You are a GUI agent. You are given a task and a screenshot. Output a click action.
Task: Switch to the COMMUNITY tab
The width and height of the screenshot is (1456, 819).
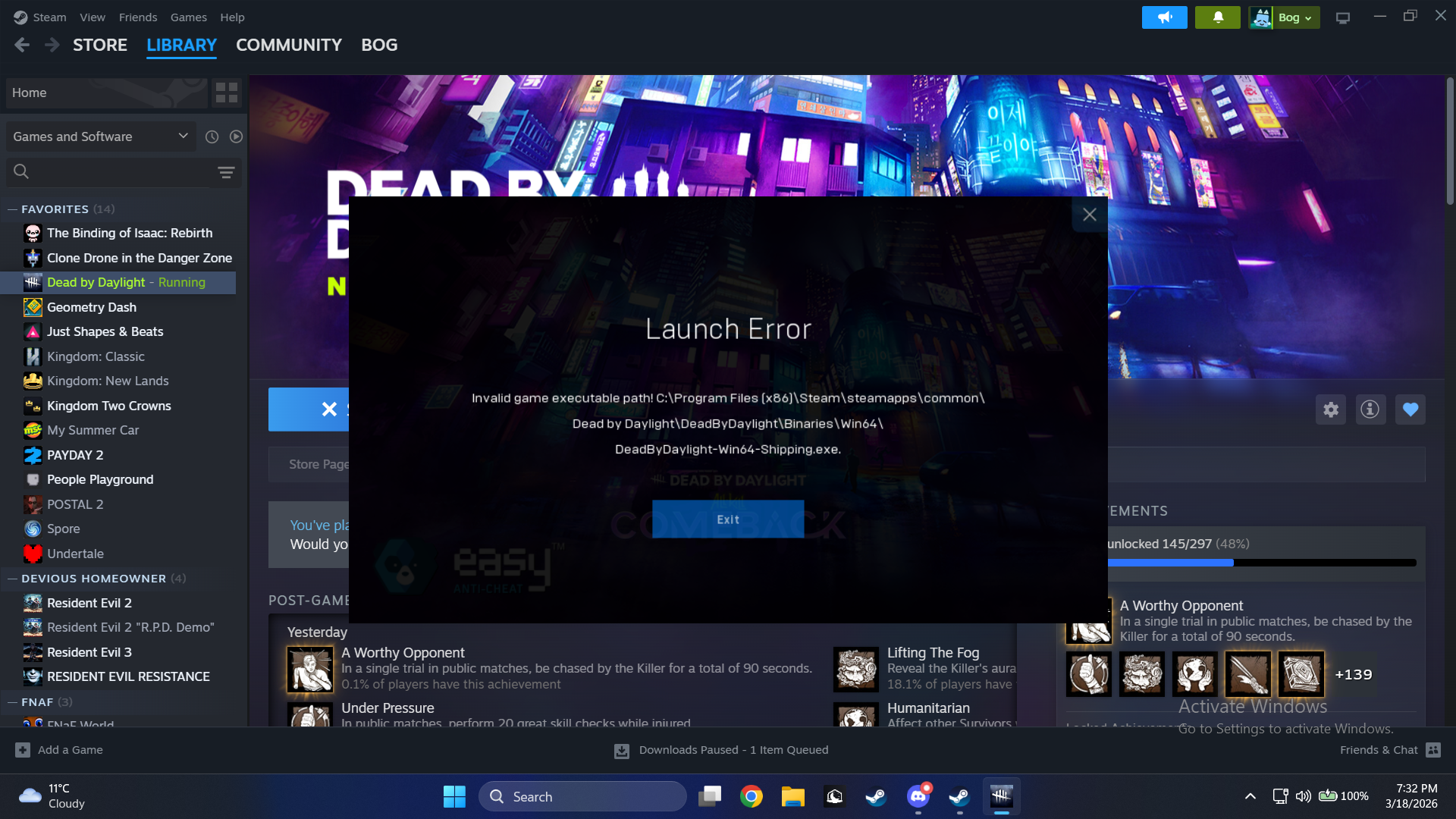pos(289,45)
